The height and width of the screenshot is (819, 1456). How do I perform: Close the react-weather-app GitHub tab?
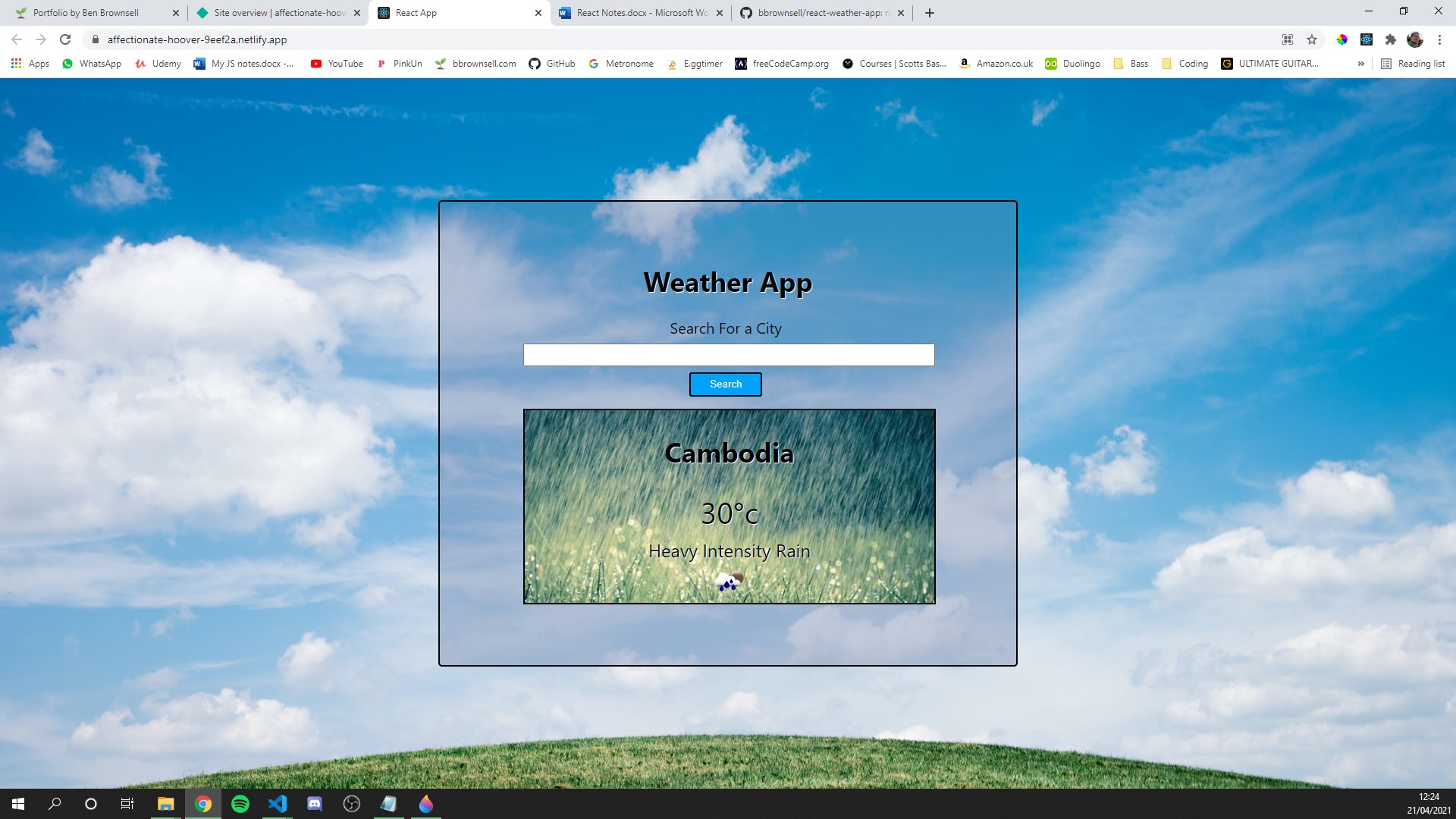click(x=901, y=13)
